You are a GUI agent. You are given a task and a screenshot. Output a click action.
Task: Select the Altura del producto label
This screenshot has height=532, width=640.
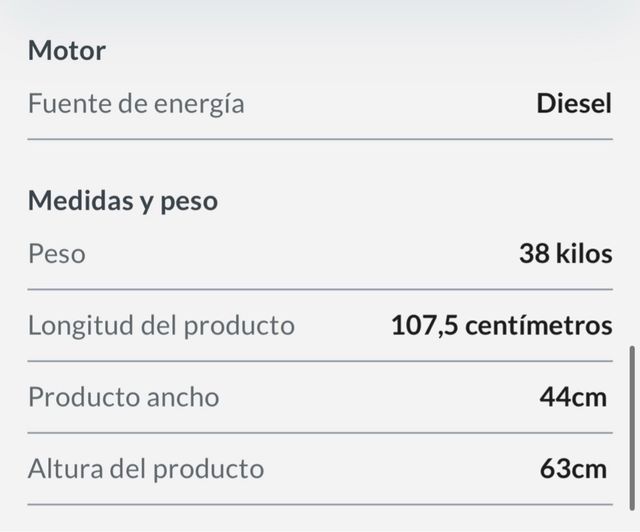(x=146, y=468)
